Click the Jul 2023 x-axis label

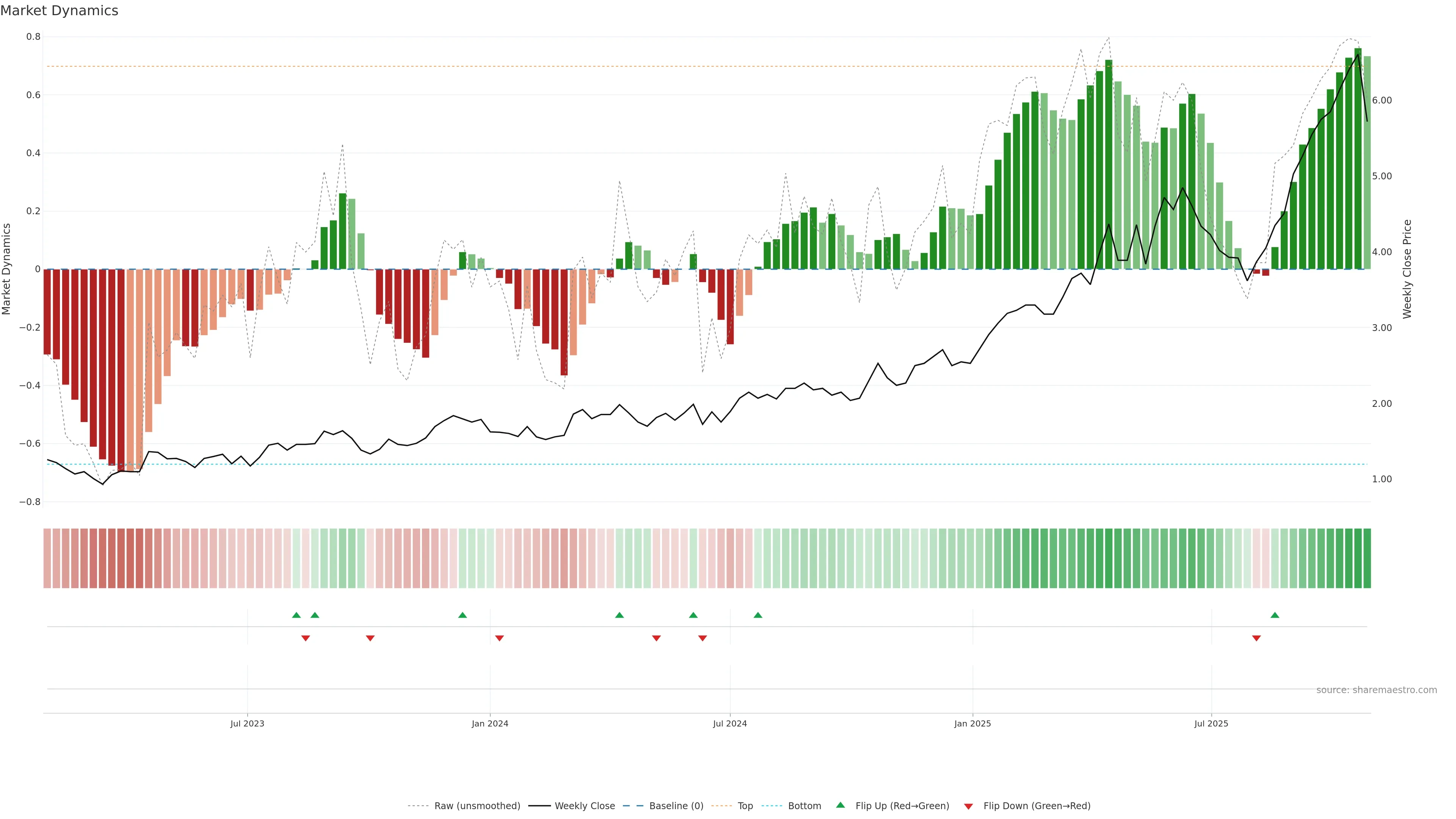[247, 723]
